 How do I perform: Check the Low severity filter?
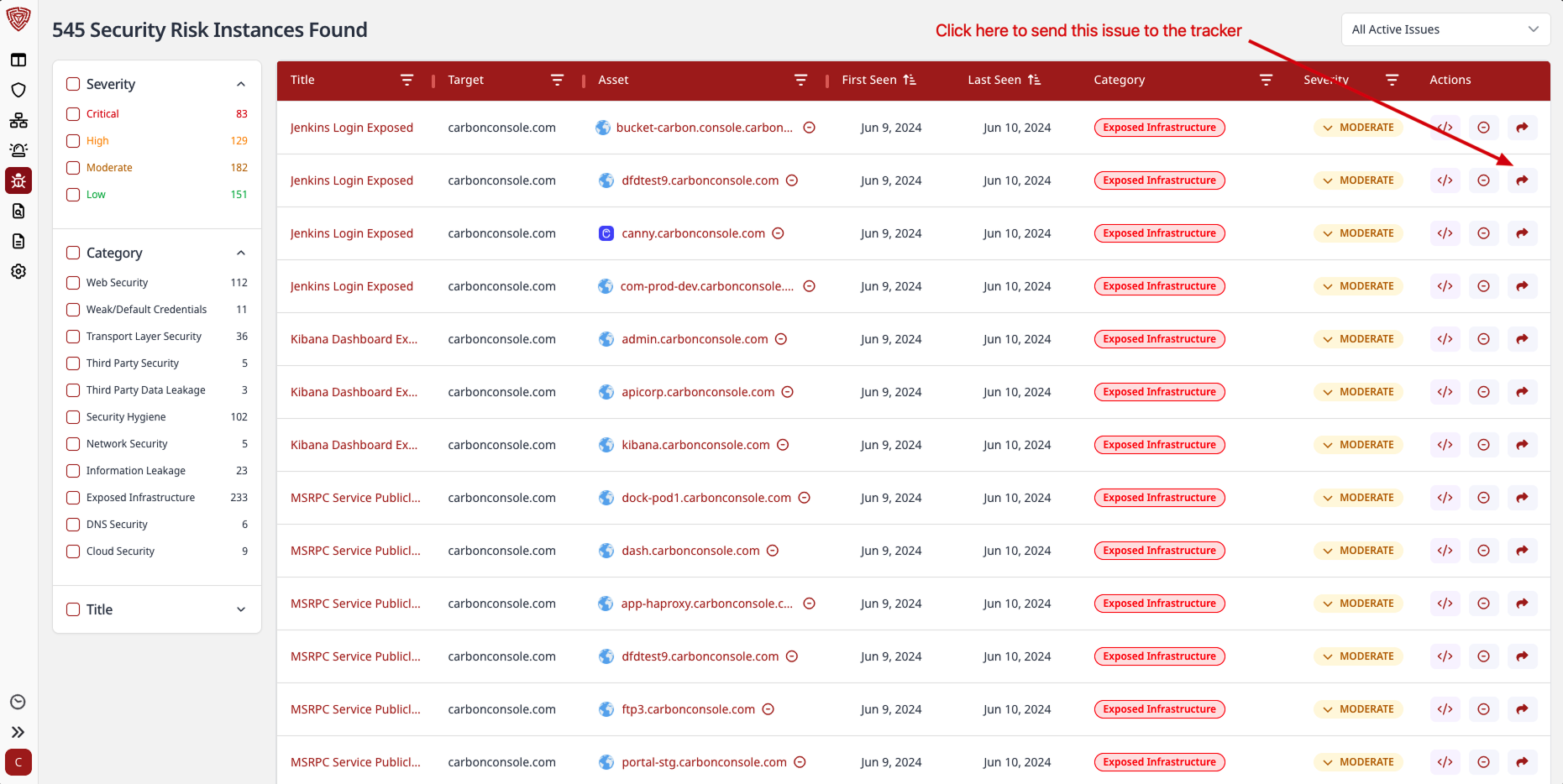73,195
